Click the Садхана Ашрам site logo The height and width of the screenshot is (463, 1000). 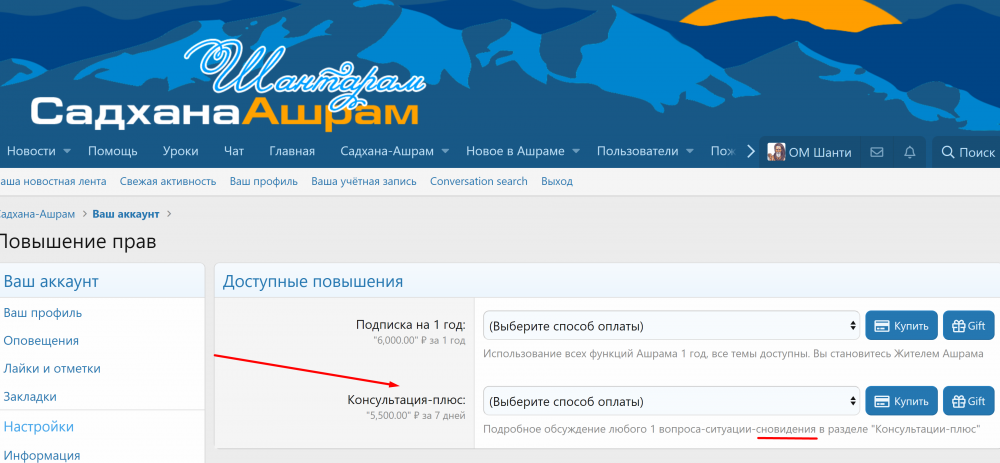[224, 84]
